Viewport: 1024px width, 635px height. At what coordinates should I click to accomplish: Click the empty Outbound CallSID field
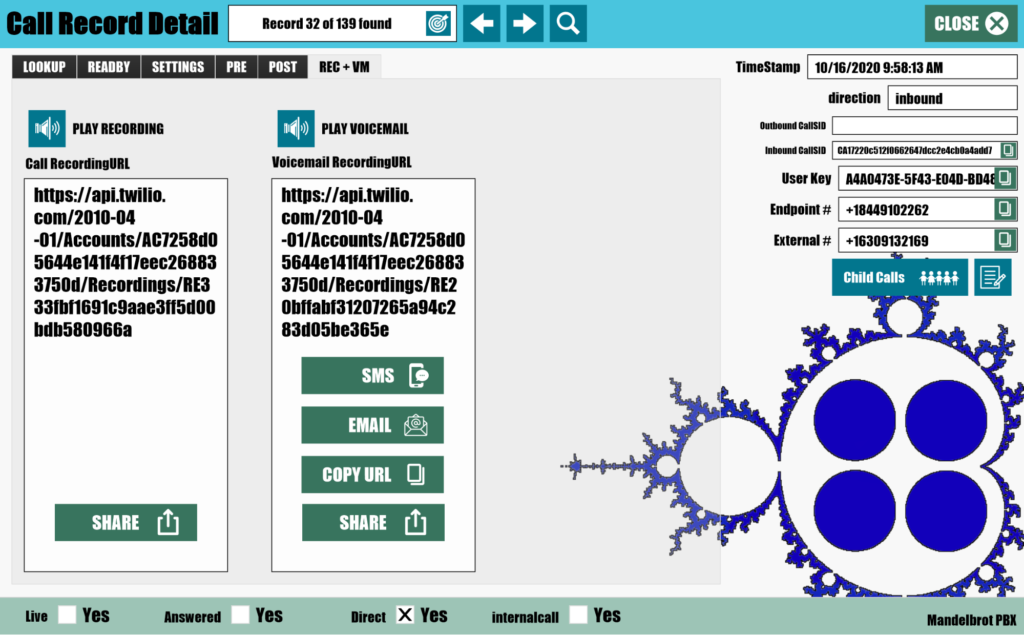click(924, 125)
